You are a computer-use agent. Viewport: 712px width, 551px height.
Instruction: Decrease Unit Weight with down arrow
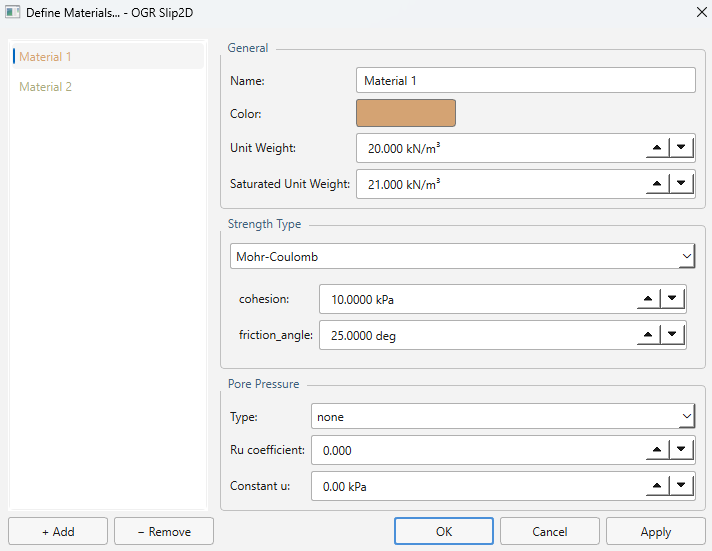pyautogui.click(x=681, y=148)
